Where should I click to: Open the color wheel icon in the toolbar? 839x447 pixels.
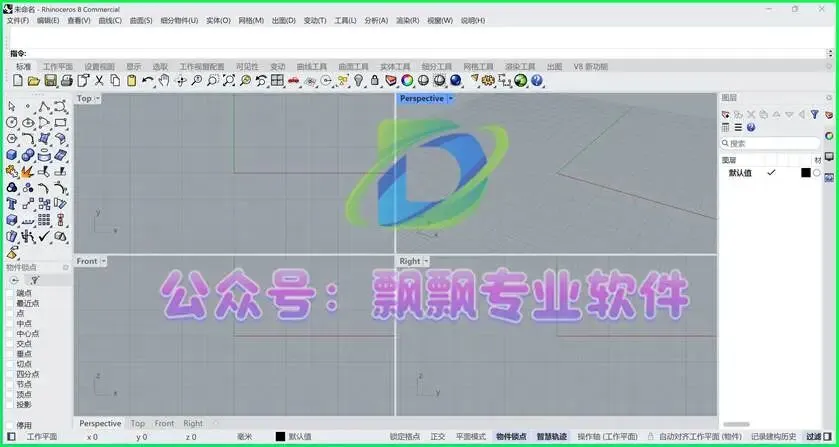(x=407, y=81)
